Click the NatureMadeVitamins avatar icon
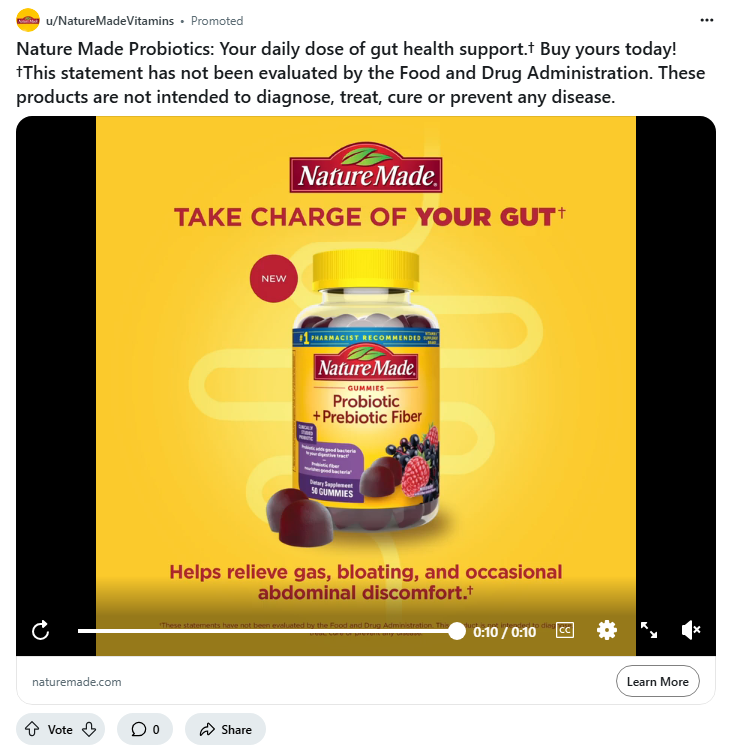The width and height of the screenshot is (732, 749). [x=28, y=20]
